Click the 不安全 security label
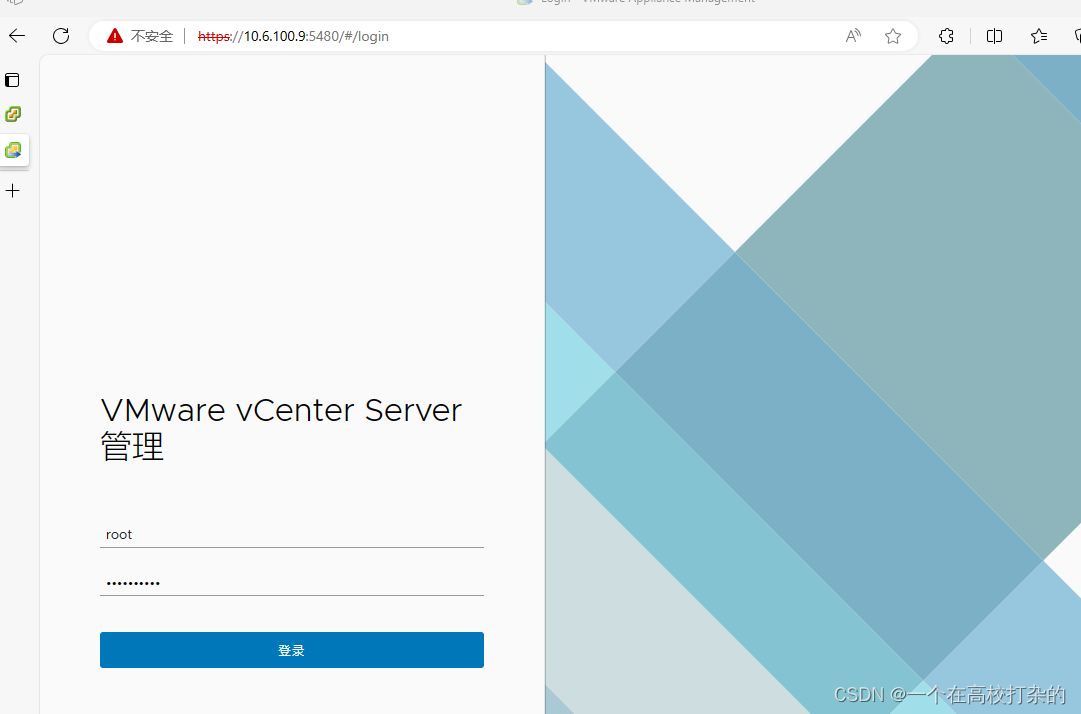Viewport: 1081px width, 714px height. click(x=152, y=36)
